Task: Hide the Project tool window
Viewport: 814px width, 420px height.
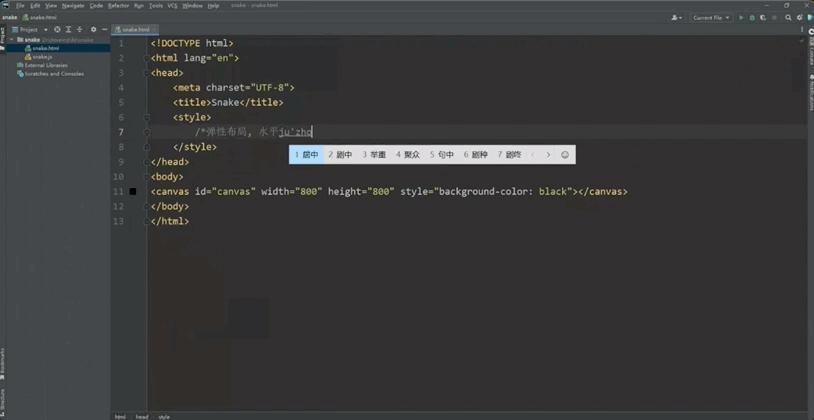Action: [x=104, y=29]
